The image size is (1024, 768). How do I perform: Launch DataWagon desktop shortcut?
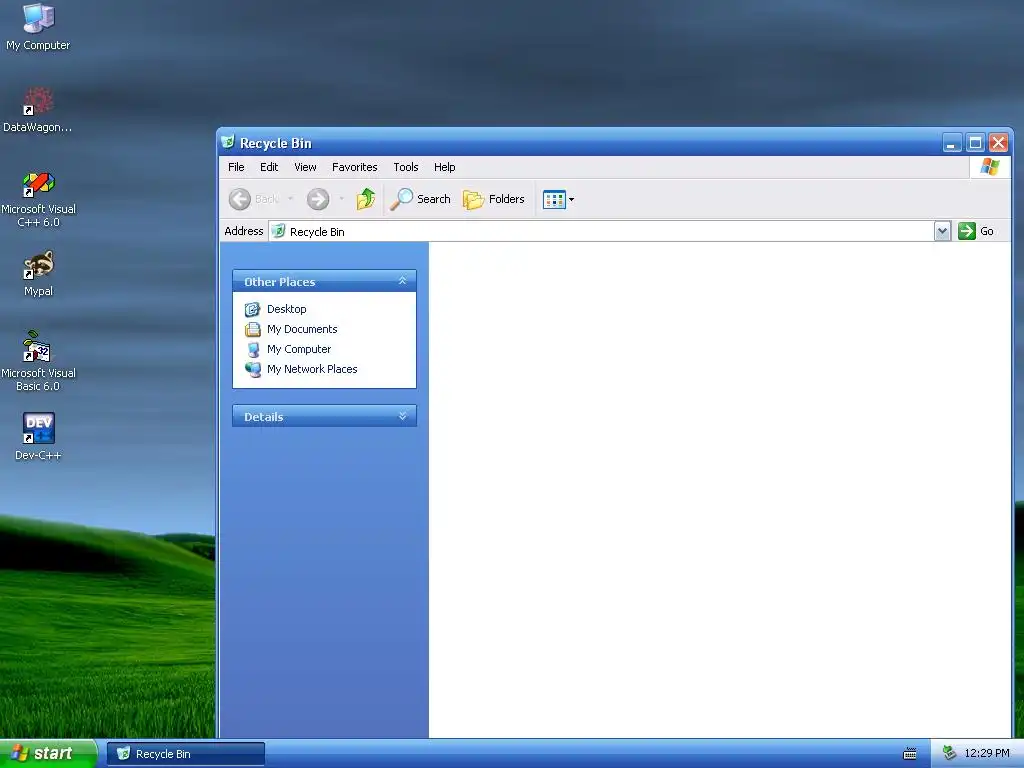(x=38, y=109)
